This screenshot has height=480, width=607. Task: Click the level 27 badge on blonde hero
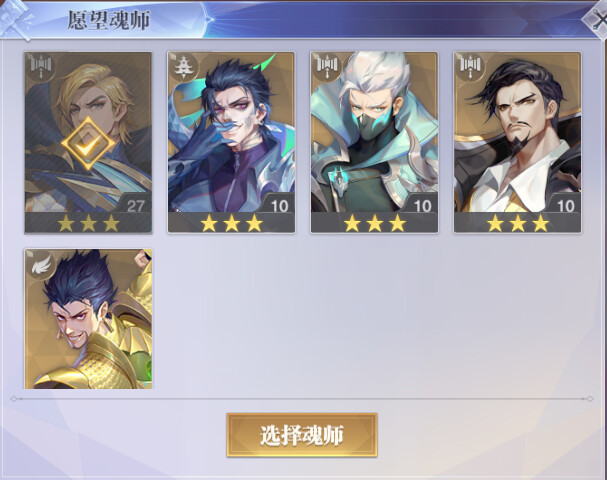tap(135, 206)
